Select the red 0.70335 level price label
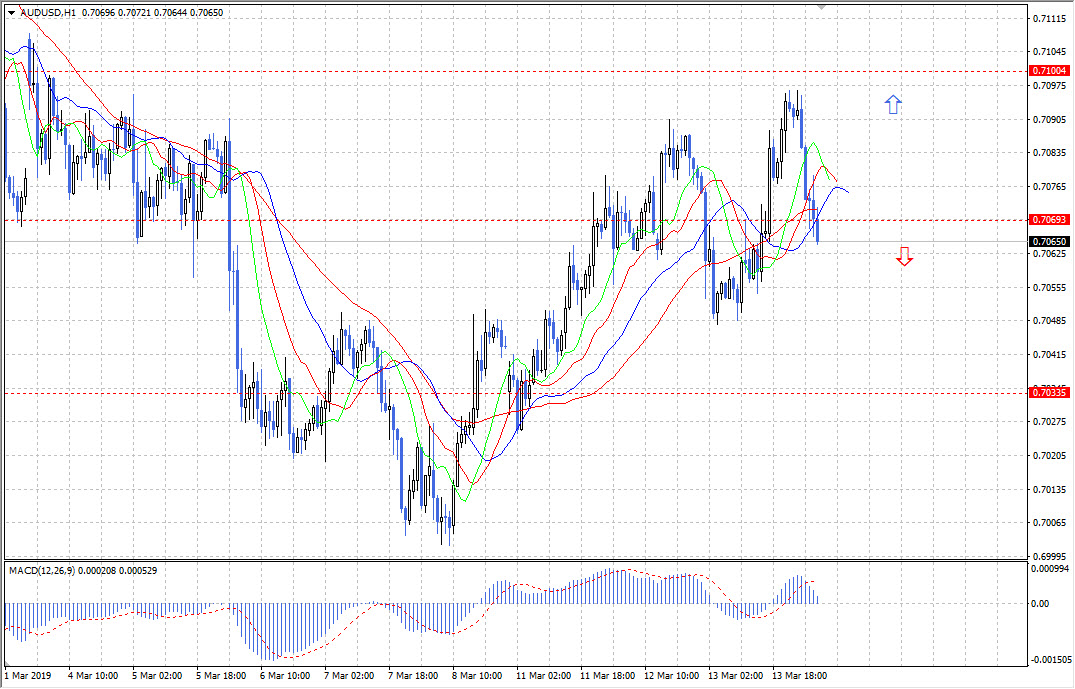The height and width of the screenshot is (689, 1075). click(1049, 393)
